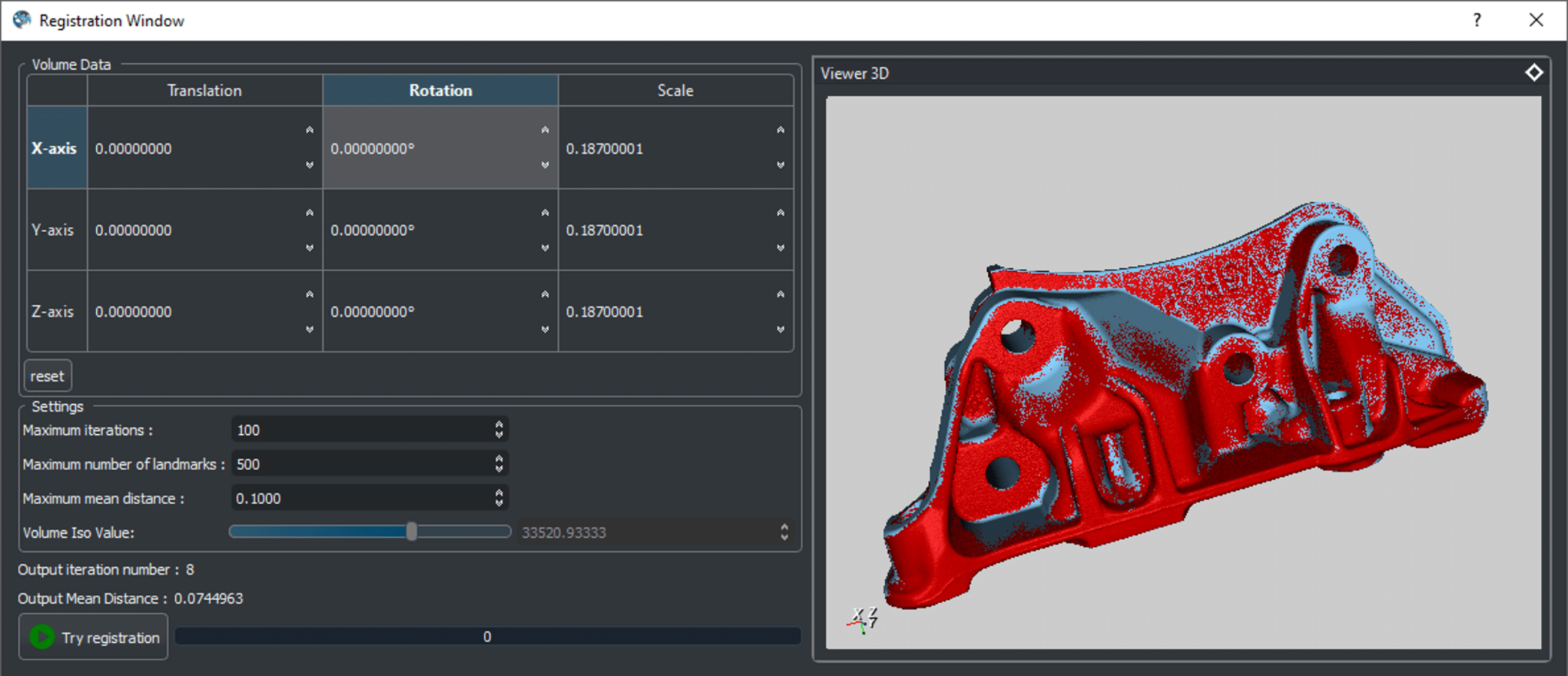Increase X-axis Scale using its up arrow
The width and height of the screenshot is (1568, 676).
click(x=780, y=129)
